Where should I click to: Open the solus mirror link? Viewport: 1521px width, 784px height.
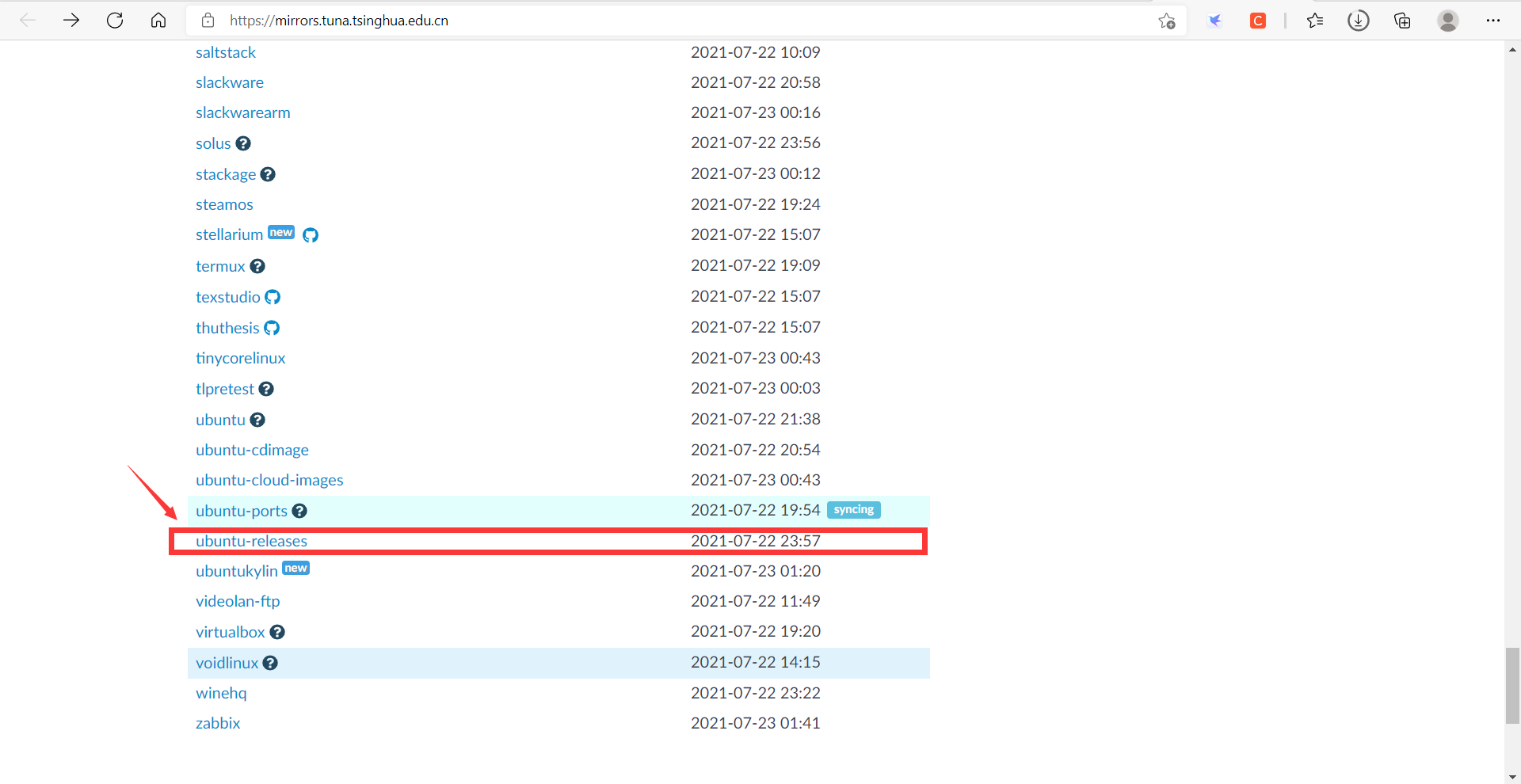point(213,143)
